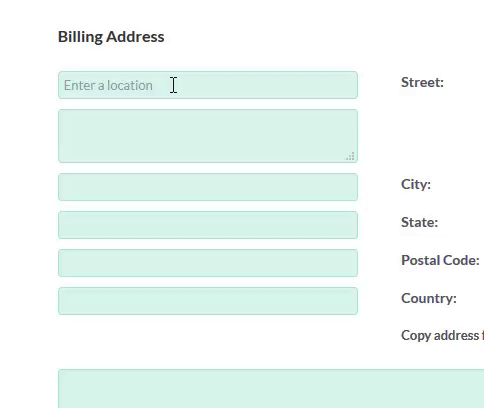Grab the textarea resize handle corner
The width and height of the screenshot is (484, 408).
(350, 156)
